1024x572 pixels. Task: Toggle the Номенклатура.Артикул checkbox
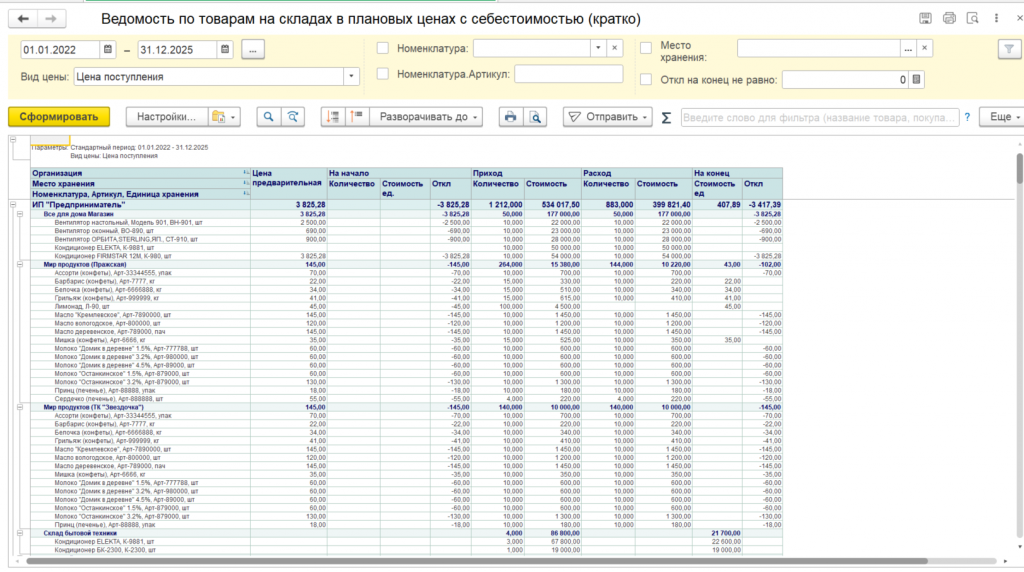(x=383, y=73)
